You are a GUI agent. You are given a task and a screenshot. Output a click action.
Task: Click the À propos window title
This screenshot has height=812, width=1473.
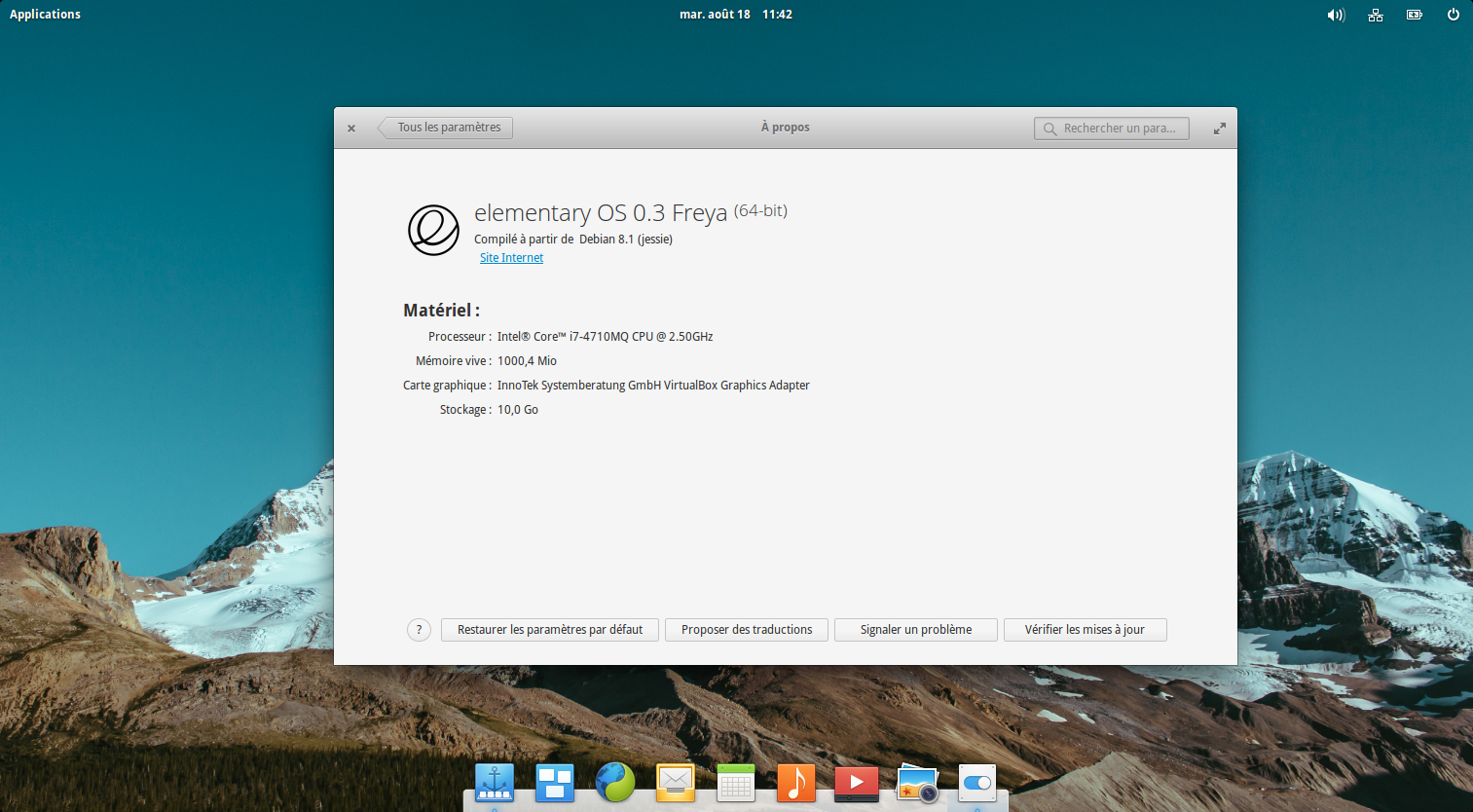tap(786, 128)
